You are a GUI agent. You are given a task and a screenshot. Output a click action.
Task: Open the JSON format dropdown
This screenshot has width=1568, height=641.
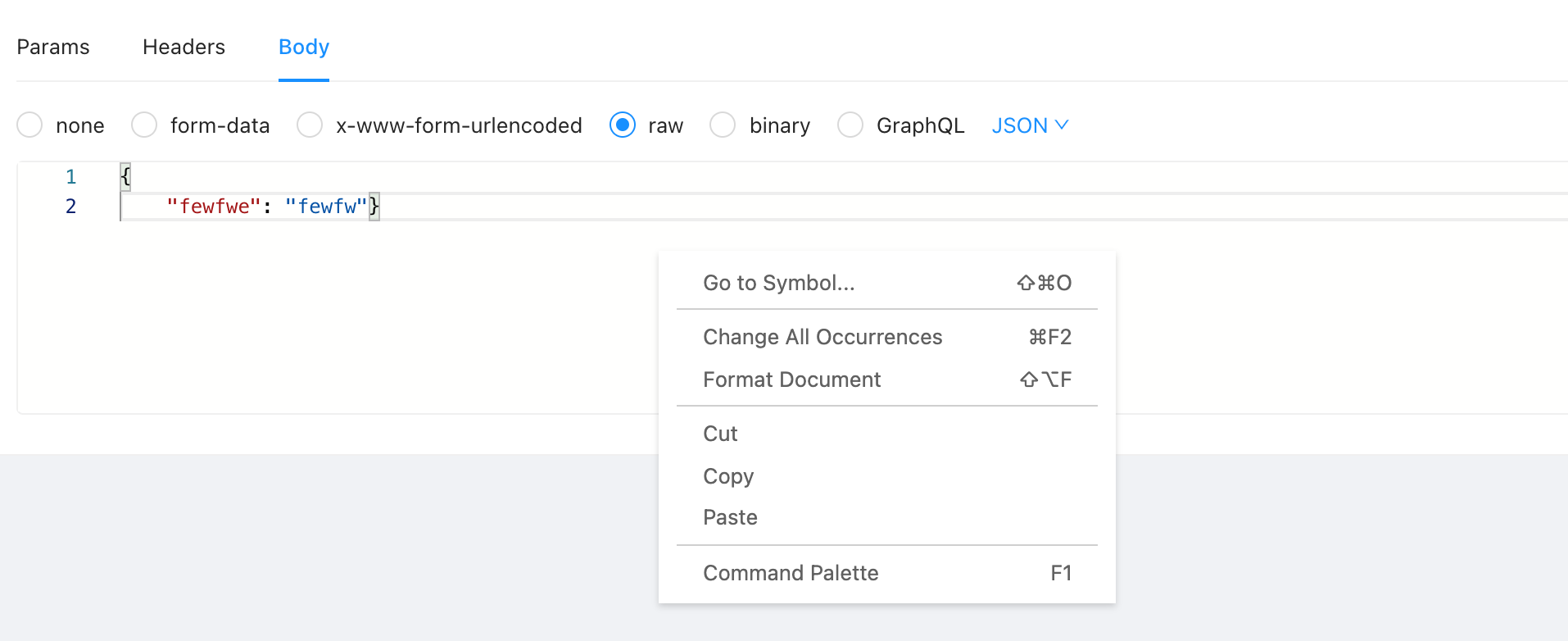(1030, 125)
